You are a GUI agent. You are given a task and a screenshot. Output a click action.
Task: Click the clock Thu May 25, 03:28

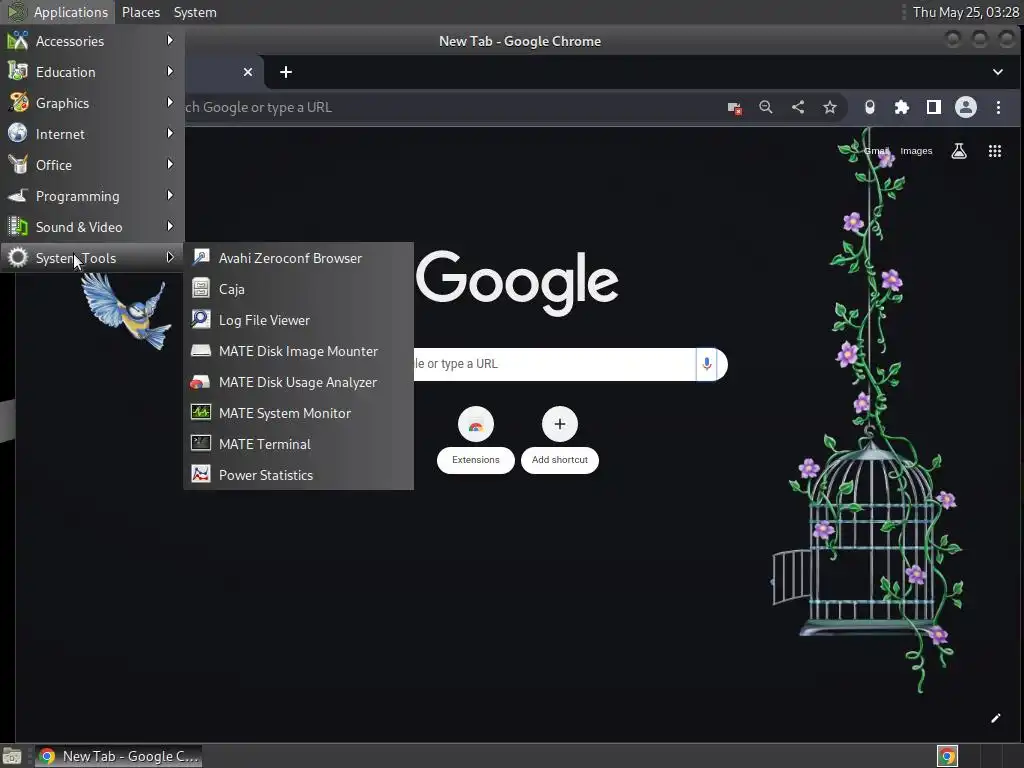965,12
